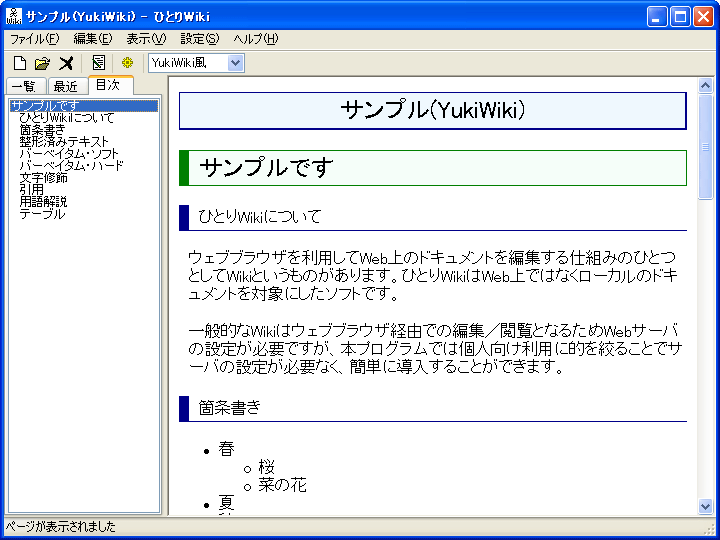
Task: Select バーベイタム・ソフト in the contents list
Action: click(69, 154)
